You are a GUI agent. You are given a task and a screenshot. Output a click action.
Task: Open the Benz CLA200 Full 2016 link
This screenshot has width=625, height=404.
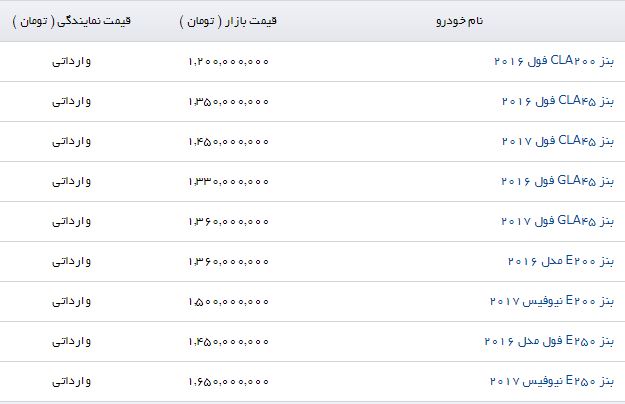(x=554, y=61)
